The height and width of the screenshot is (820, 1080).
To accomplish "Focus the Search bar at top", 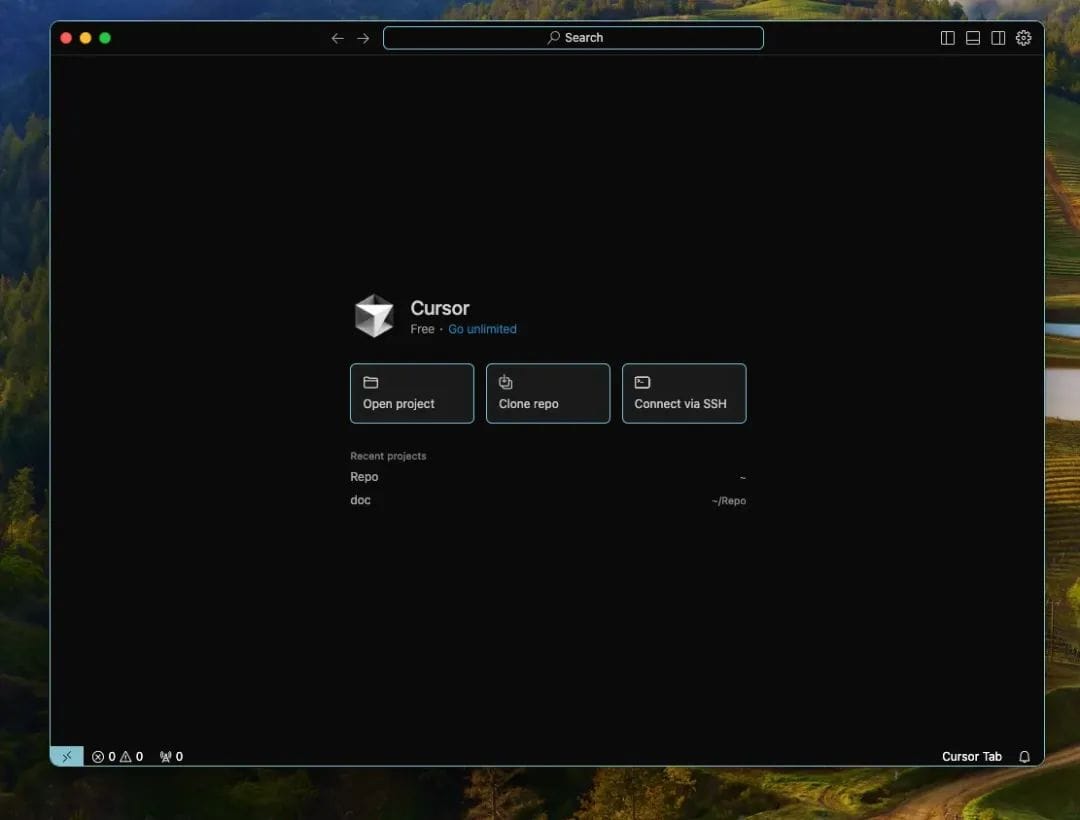I will (x=573, y=38).
